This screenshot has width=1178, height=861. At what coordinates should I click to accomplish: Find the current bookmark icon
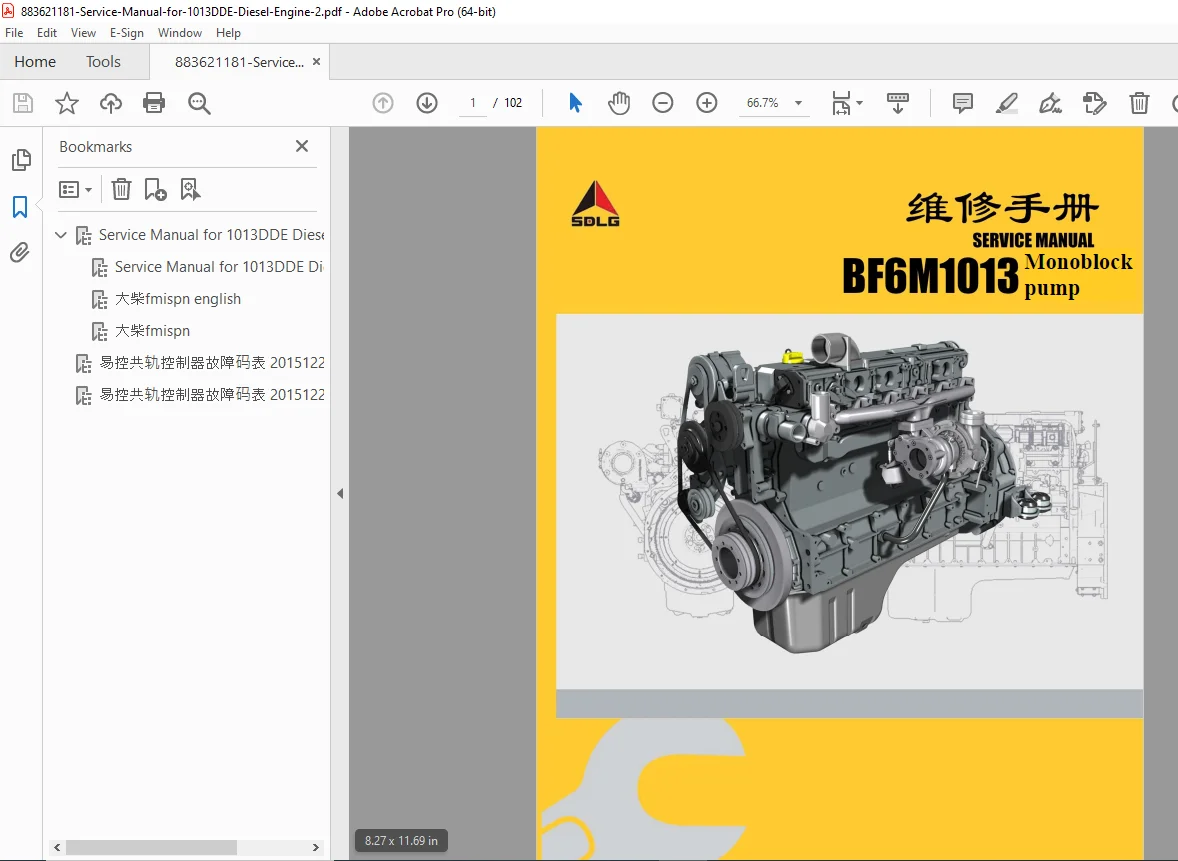(x=190, y=189)
